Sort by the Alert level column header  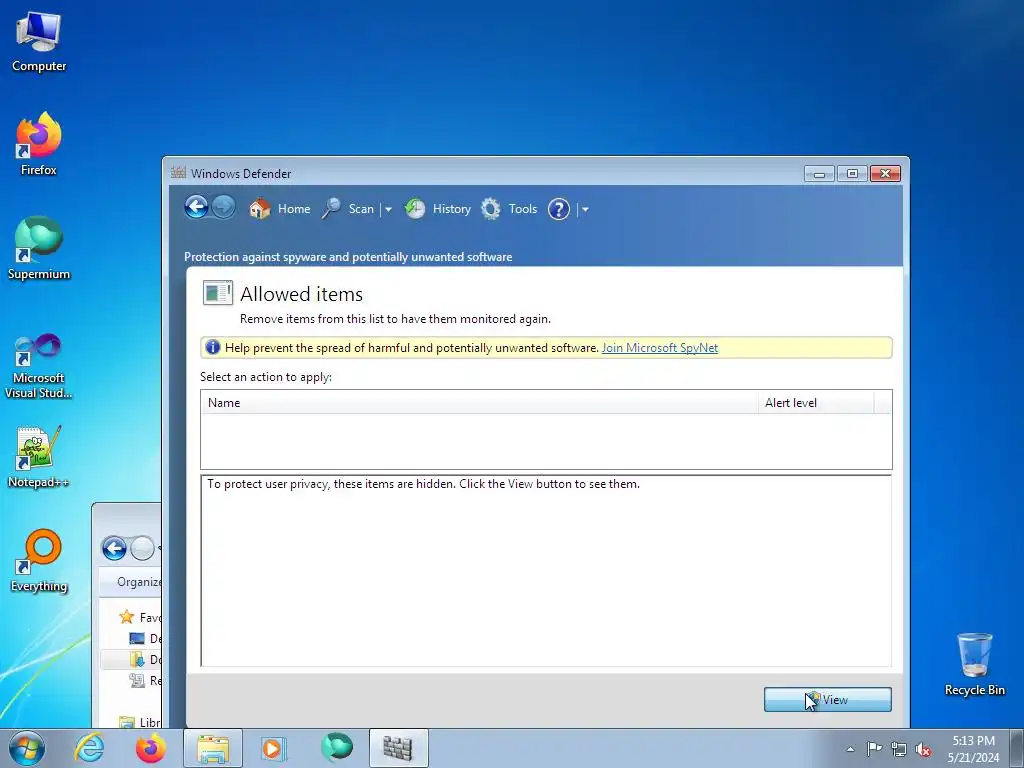click(x=816, y=403)
